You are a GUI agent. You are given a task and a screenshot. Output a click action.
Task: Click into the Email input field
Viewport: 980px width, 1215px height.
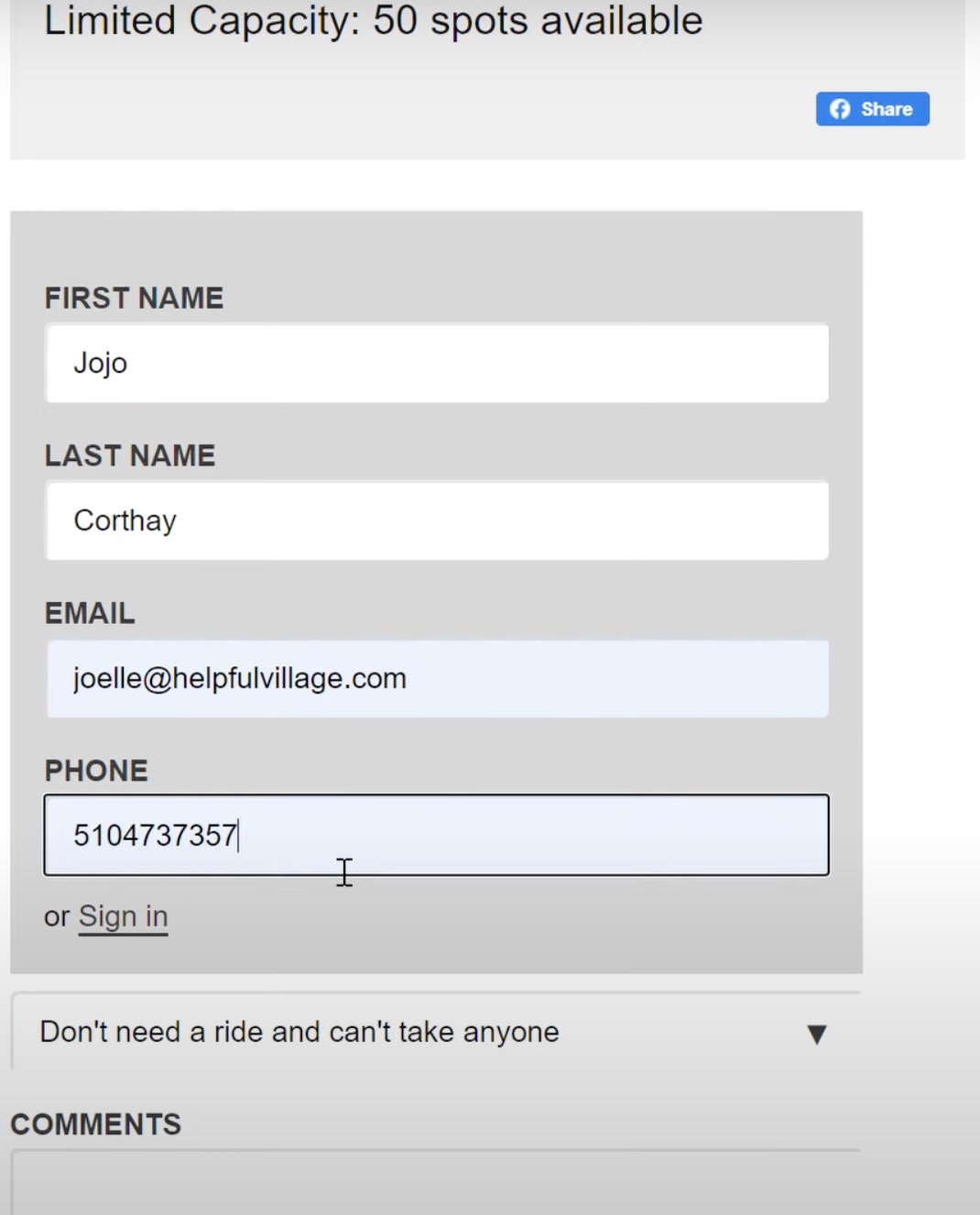click(x=437, y=678)
